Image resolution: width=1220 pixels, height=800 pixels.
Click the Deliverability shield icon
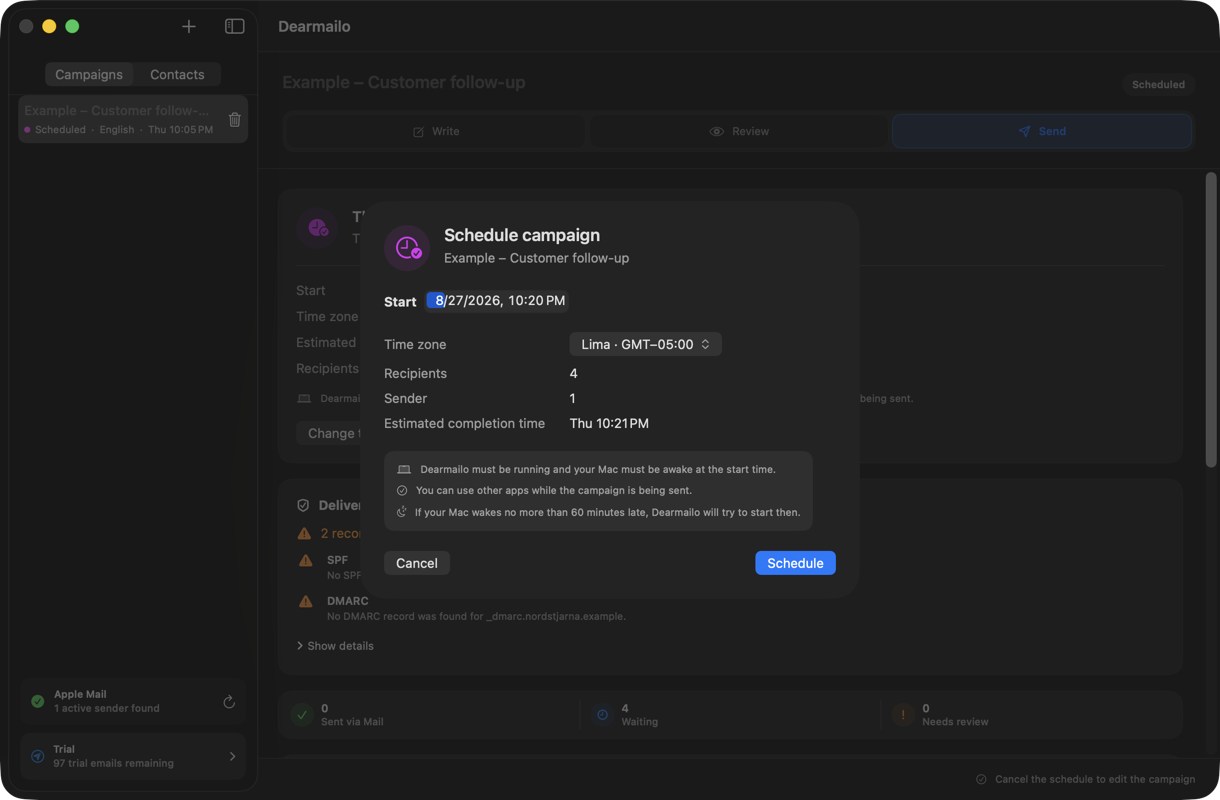coord(303,506)
